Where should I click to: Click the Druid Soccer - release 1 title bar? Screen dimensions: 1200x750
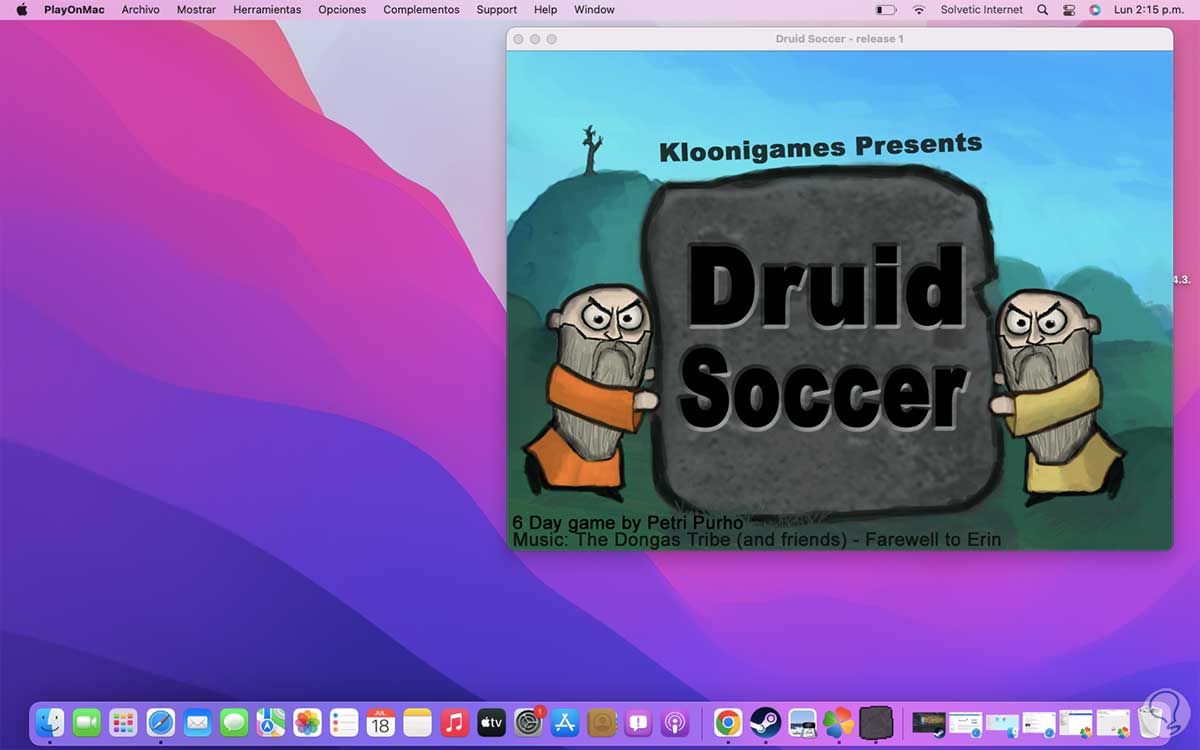point(839,39)
